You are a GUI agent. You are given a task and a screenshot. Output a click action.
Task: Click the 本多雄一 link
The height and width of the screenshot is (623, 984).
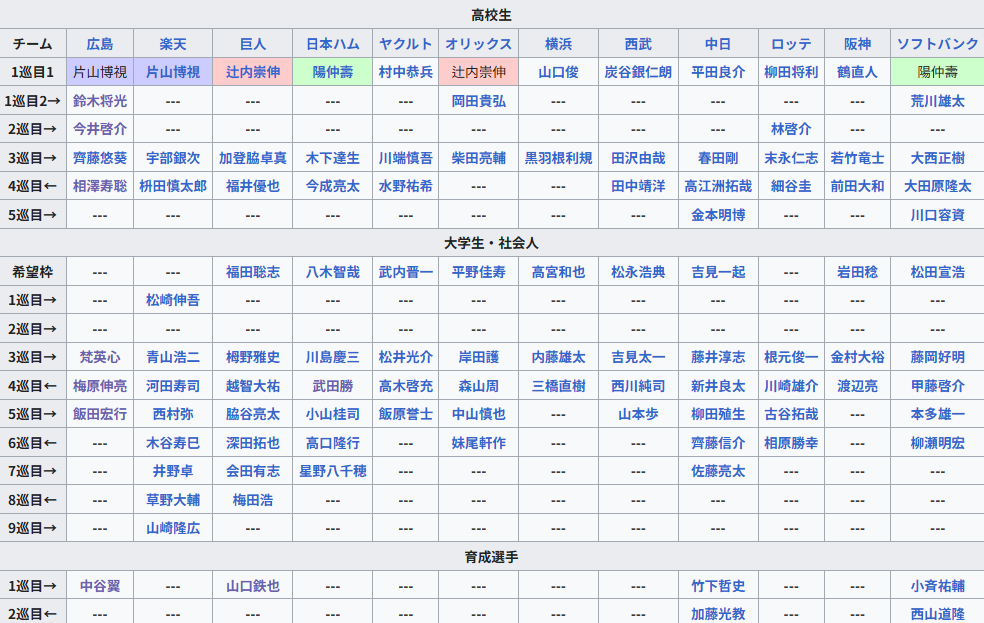pyautogui.click(x=937, y=414)
